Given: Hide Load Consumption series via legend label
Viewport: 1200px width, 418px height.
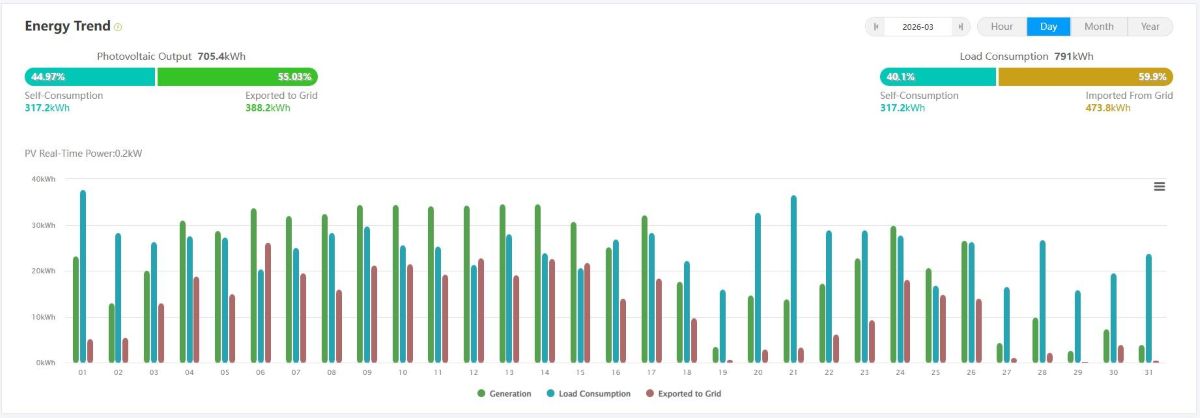Looking at the screenshot, I should coord(595,394).
